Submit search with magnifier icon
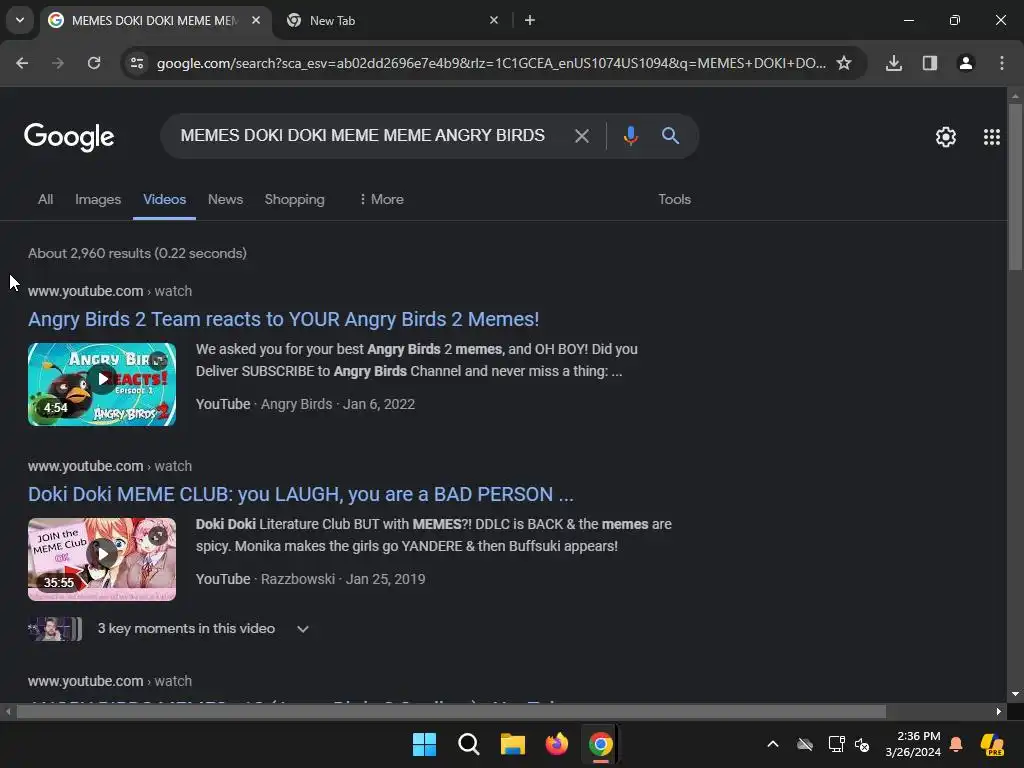The image size is (1024, 768). (670, 136)
